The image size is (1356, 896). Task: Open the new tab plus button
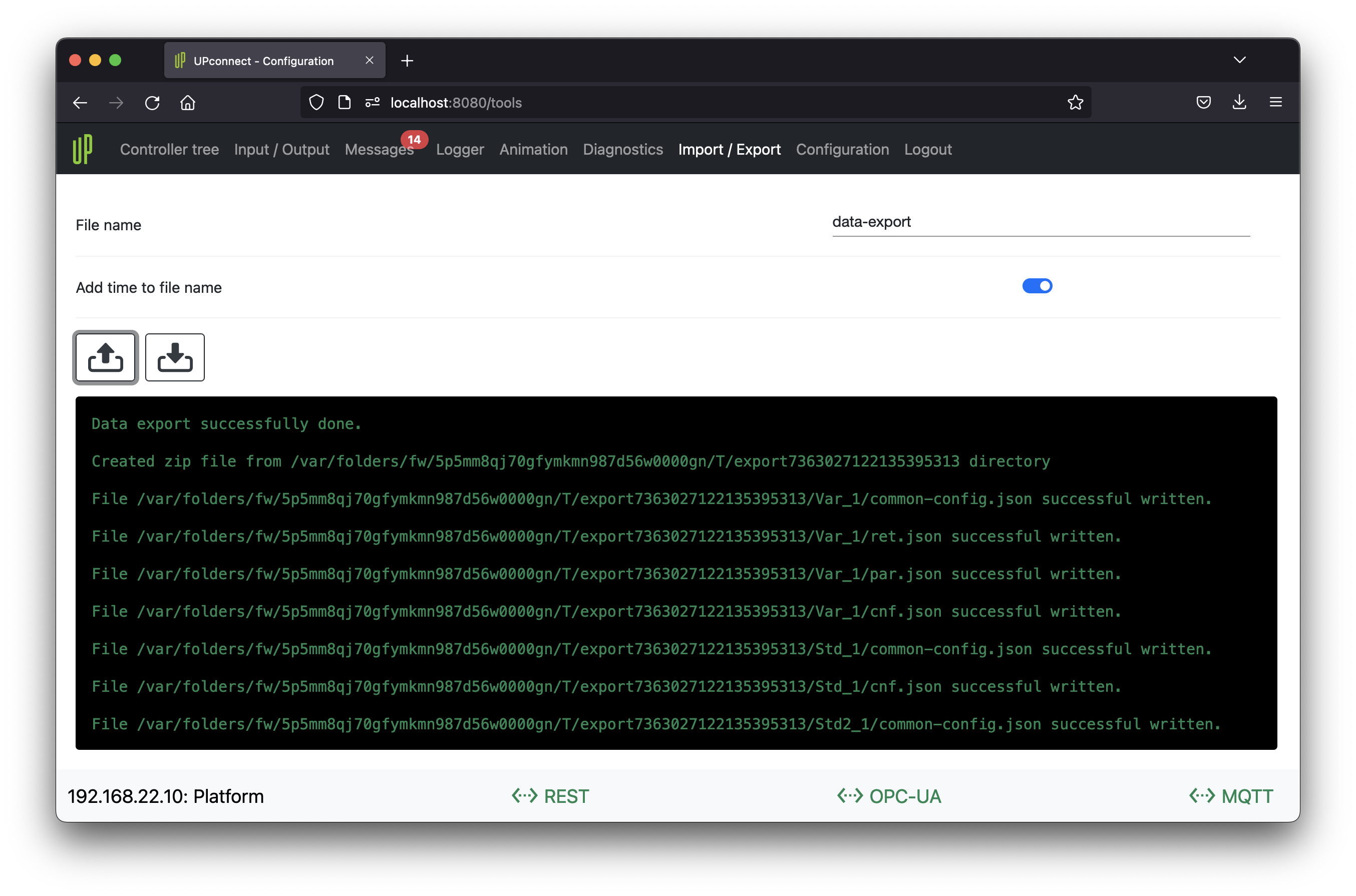click(407, 61)
